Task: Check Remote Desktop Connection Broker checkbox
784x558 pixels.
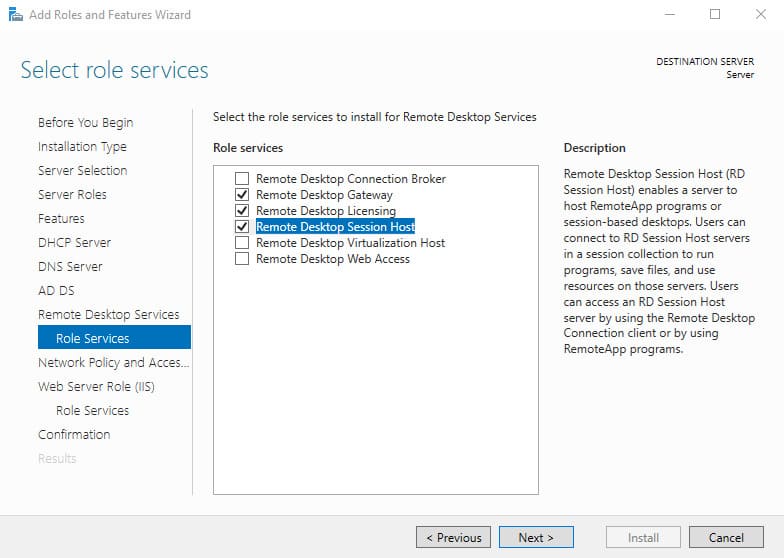Action: pos(242,179)
